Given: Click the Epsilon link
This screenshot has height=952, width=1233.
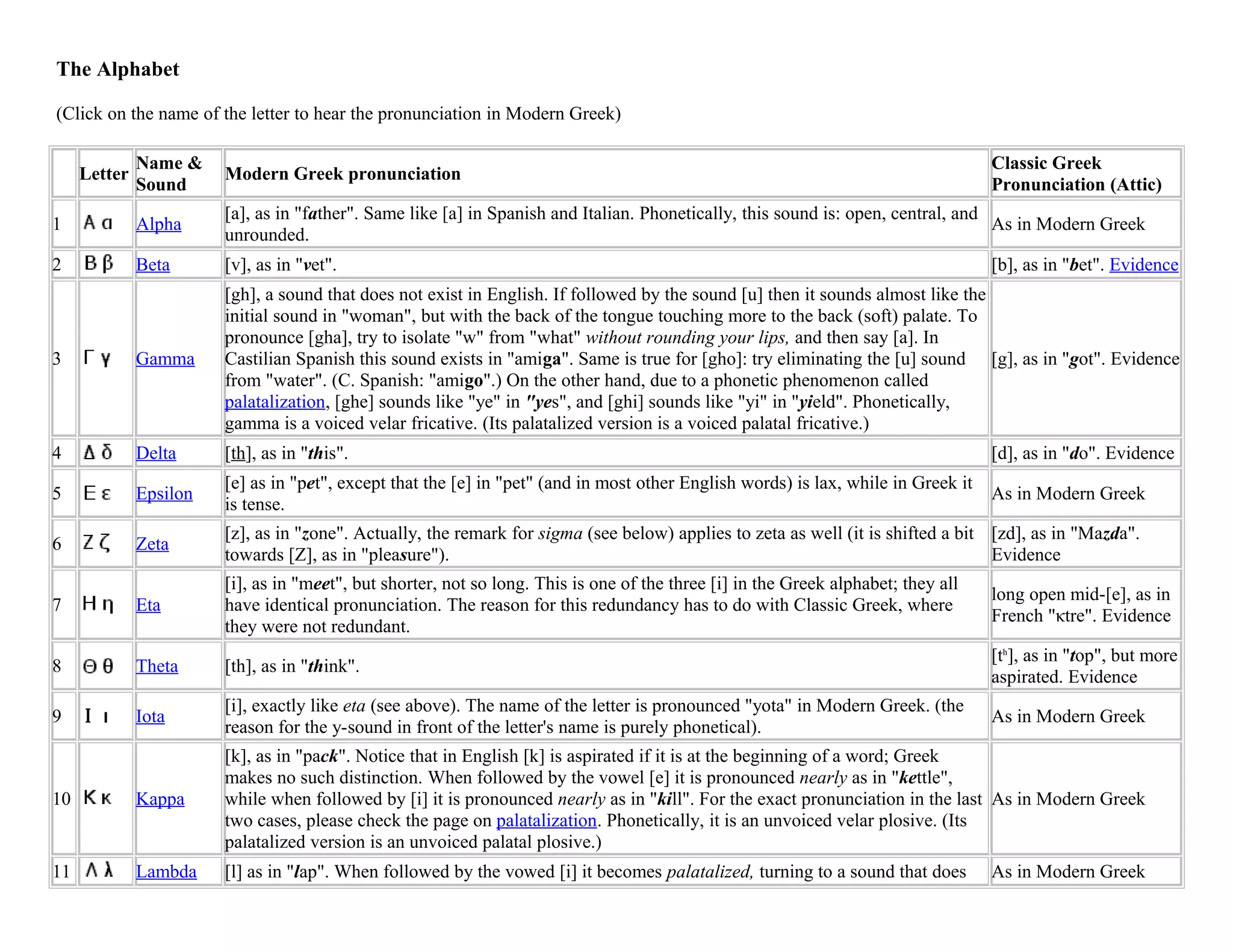Looking at the screenshot, I should click(164, 493).
